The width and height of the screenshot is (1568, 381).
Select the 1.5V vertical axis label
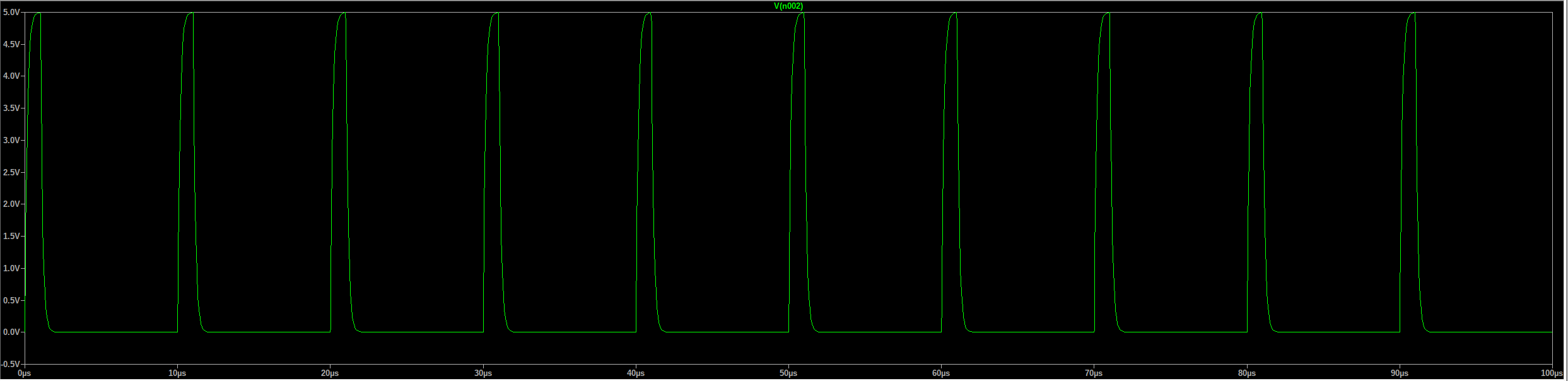[11, 236]
